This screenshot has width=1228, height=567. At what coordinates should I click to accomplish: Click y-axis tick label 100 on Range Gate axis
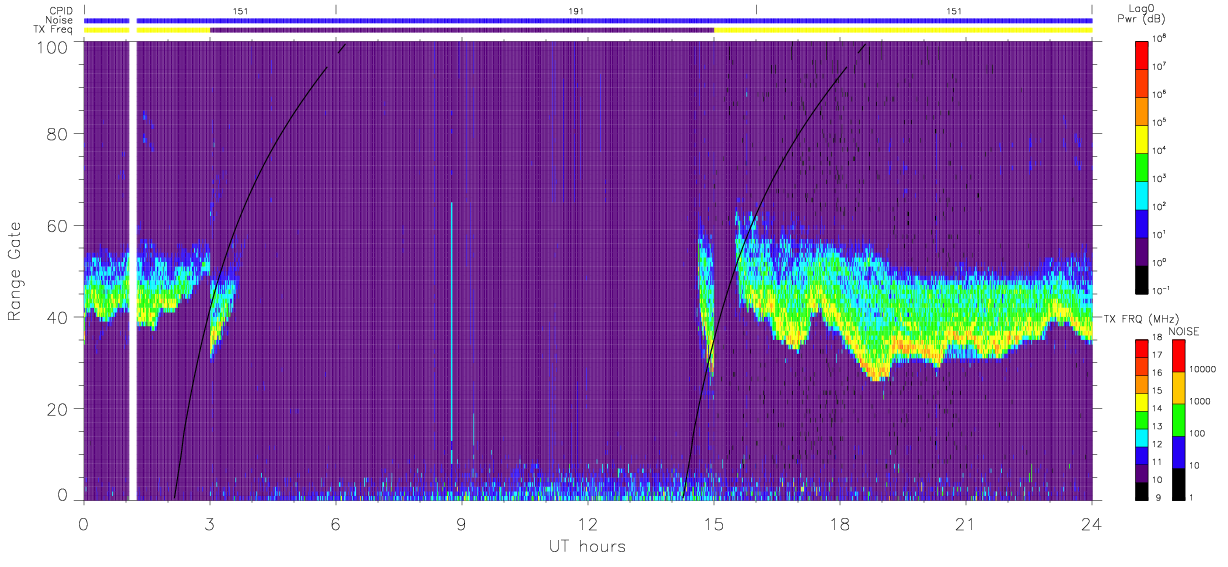point(55,47)
